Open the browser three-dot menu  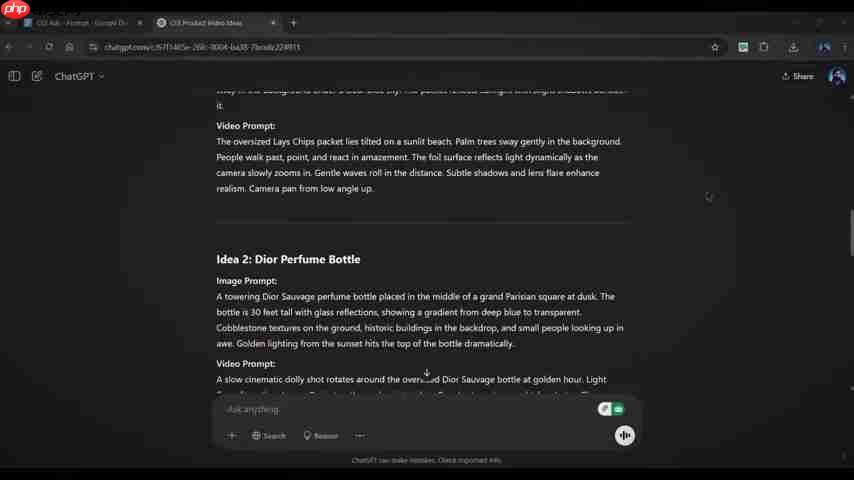(845, 47)
